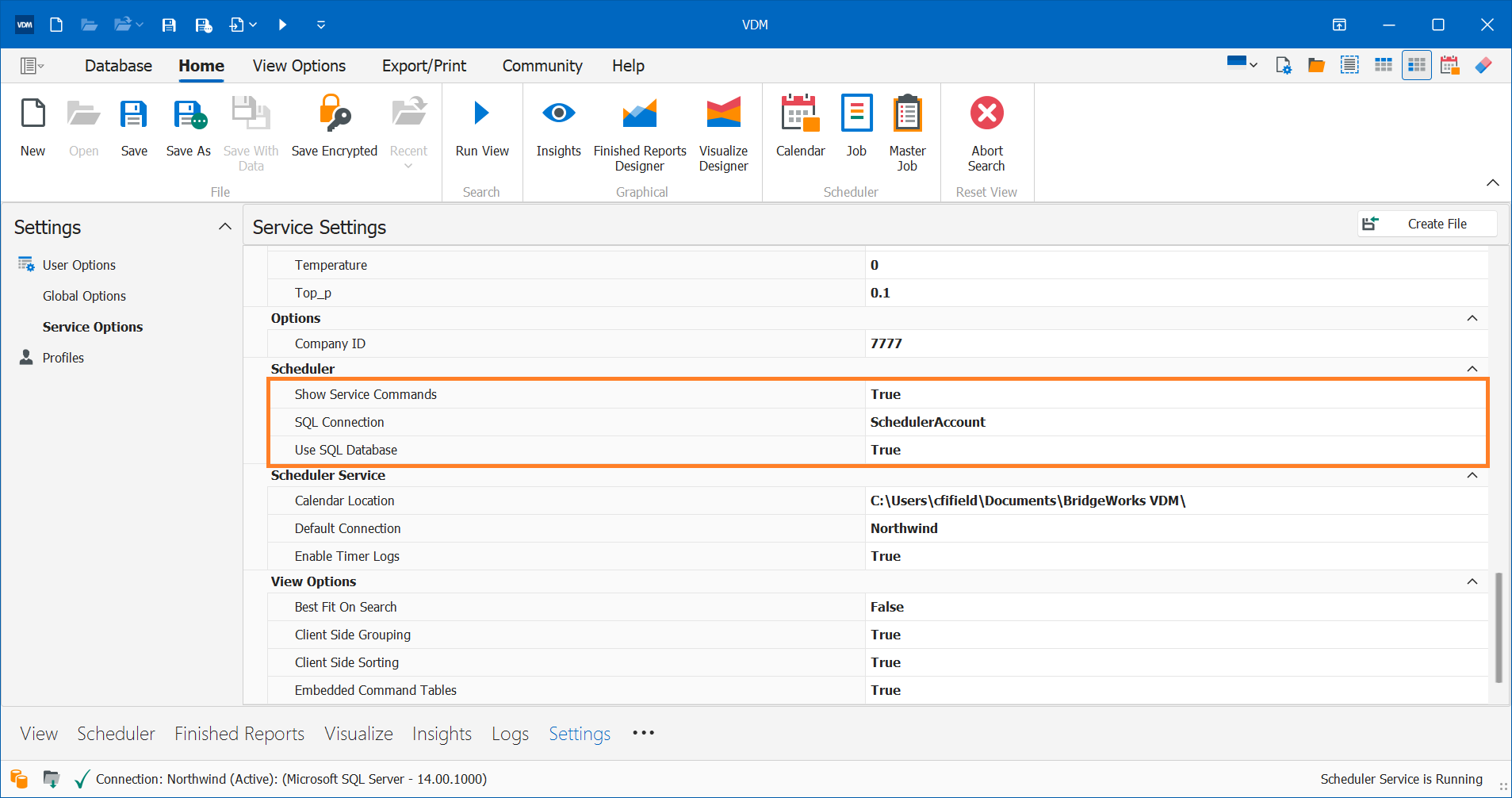The image size is (1512, 798).
Task: Collapse the Scheduler Service group
Action: tap(1472, 475)
